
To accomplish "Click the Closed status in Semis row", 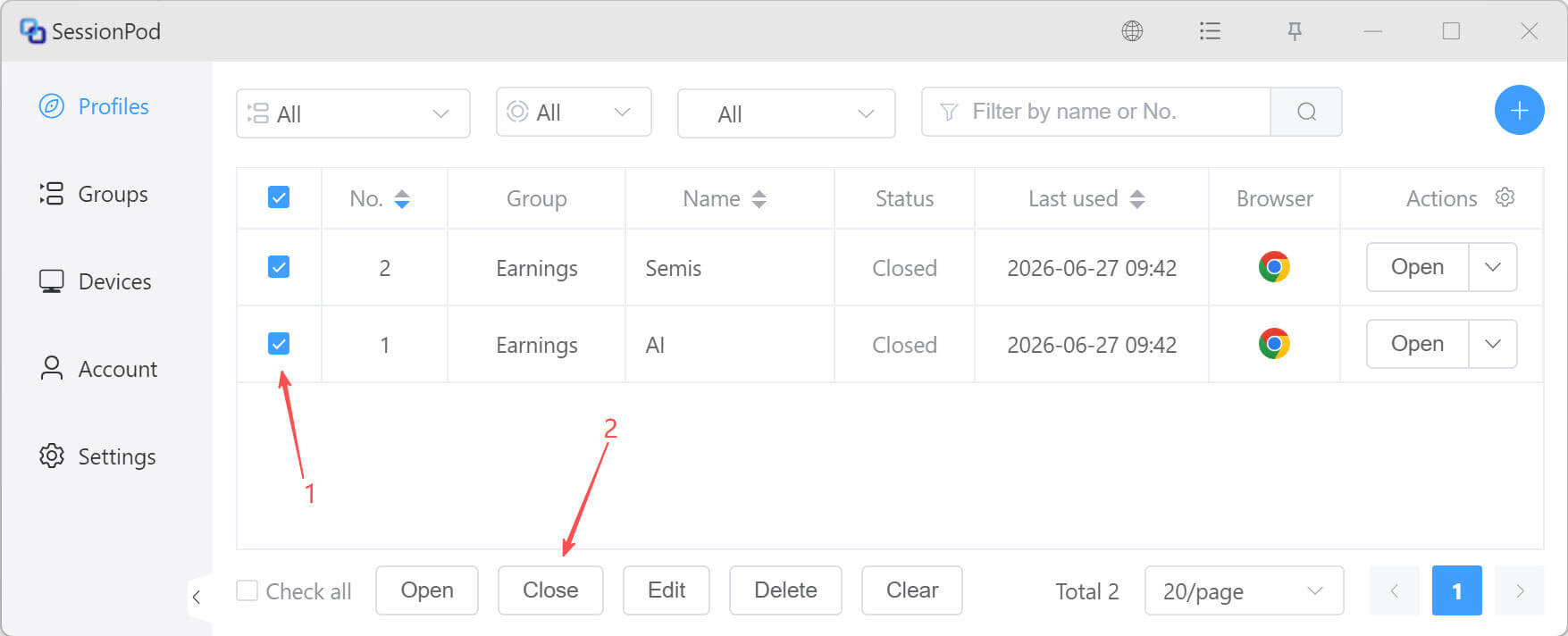I will 904,268.
